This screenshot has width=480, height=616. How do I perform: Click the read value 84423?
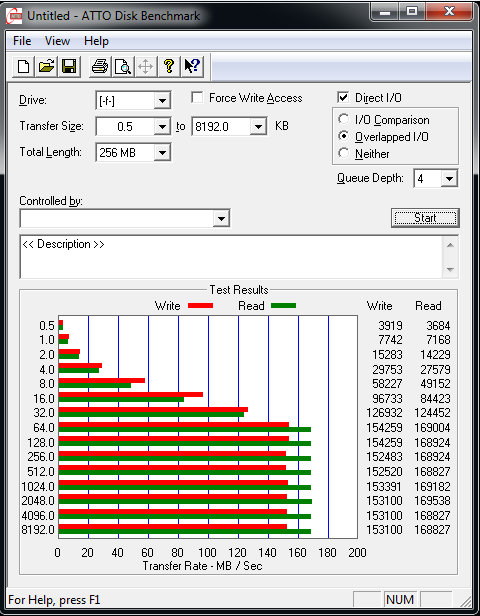(x=435, y=399)
